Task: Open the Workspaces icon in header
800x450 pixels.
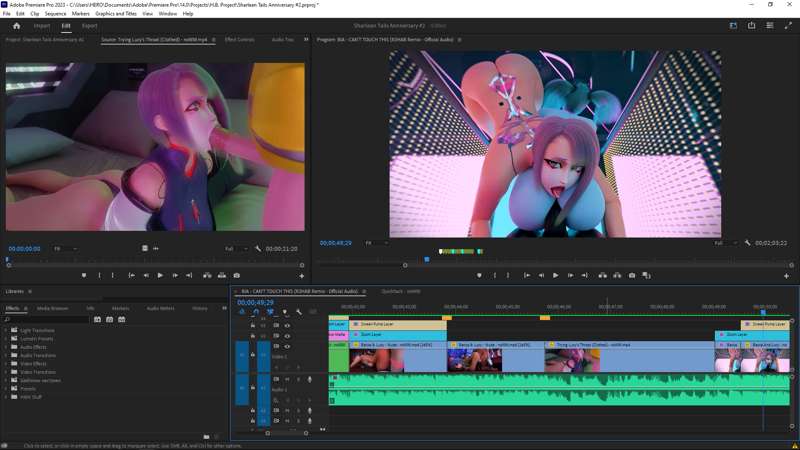Action: tap(733, 26)
